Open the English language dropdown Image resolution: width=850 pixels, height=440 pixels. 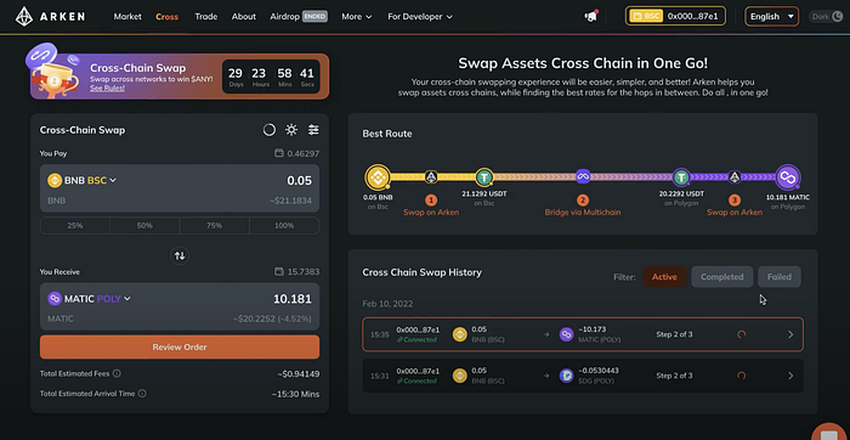tap(772, 16)
